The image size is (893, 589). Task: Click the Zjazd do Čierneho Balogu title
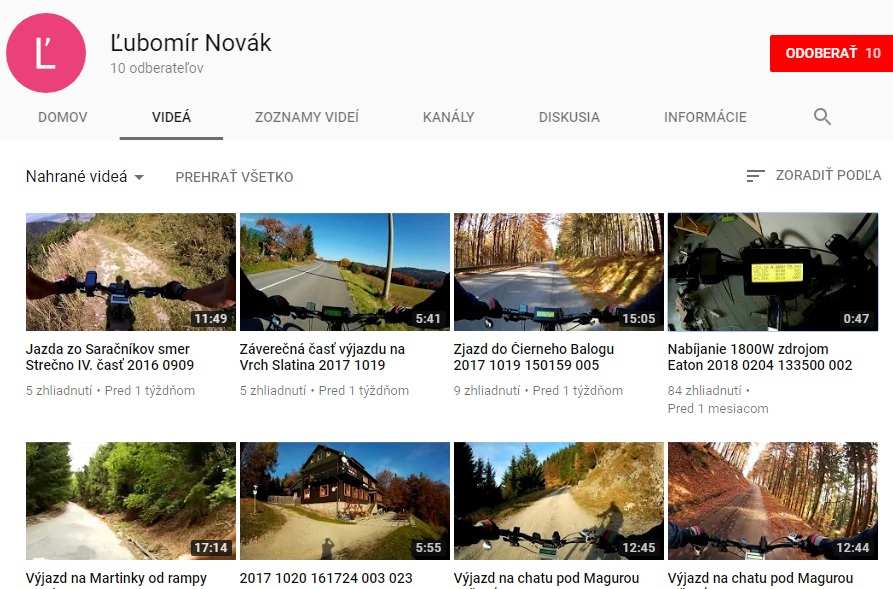tap(534, 357)
